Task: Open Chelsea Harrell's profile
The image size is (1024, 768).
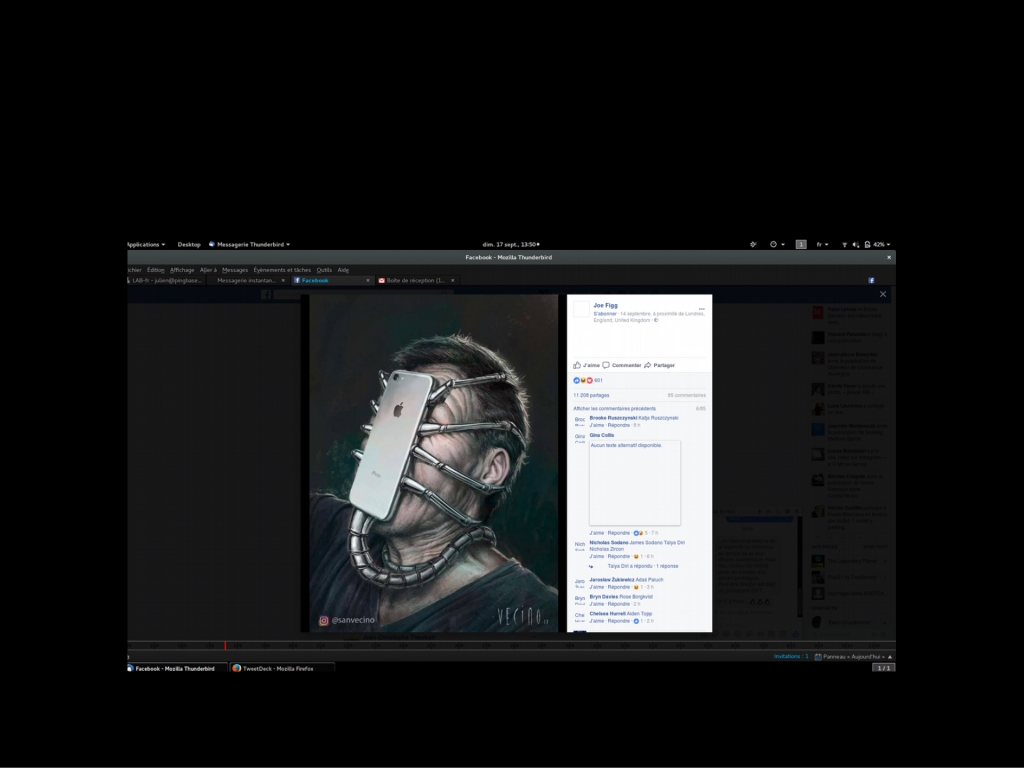Action: point(607,613)
